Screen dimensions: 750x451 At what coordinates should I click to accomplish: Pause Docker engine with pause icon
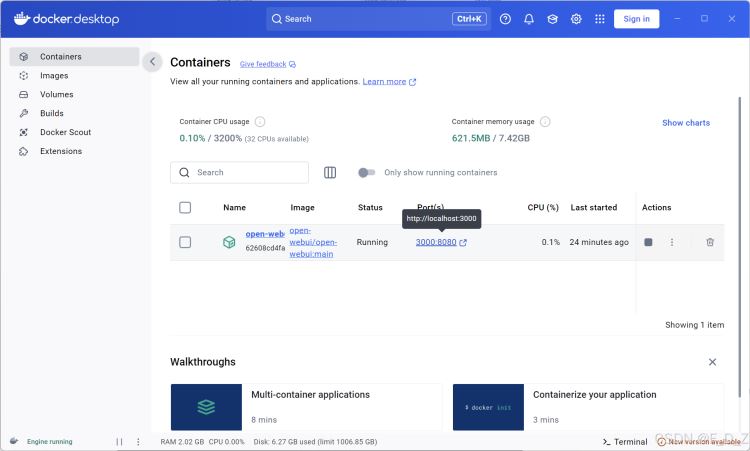coord(119,441)
